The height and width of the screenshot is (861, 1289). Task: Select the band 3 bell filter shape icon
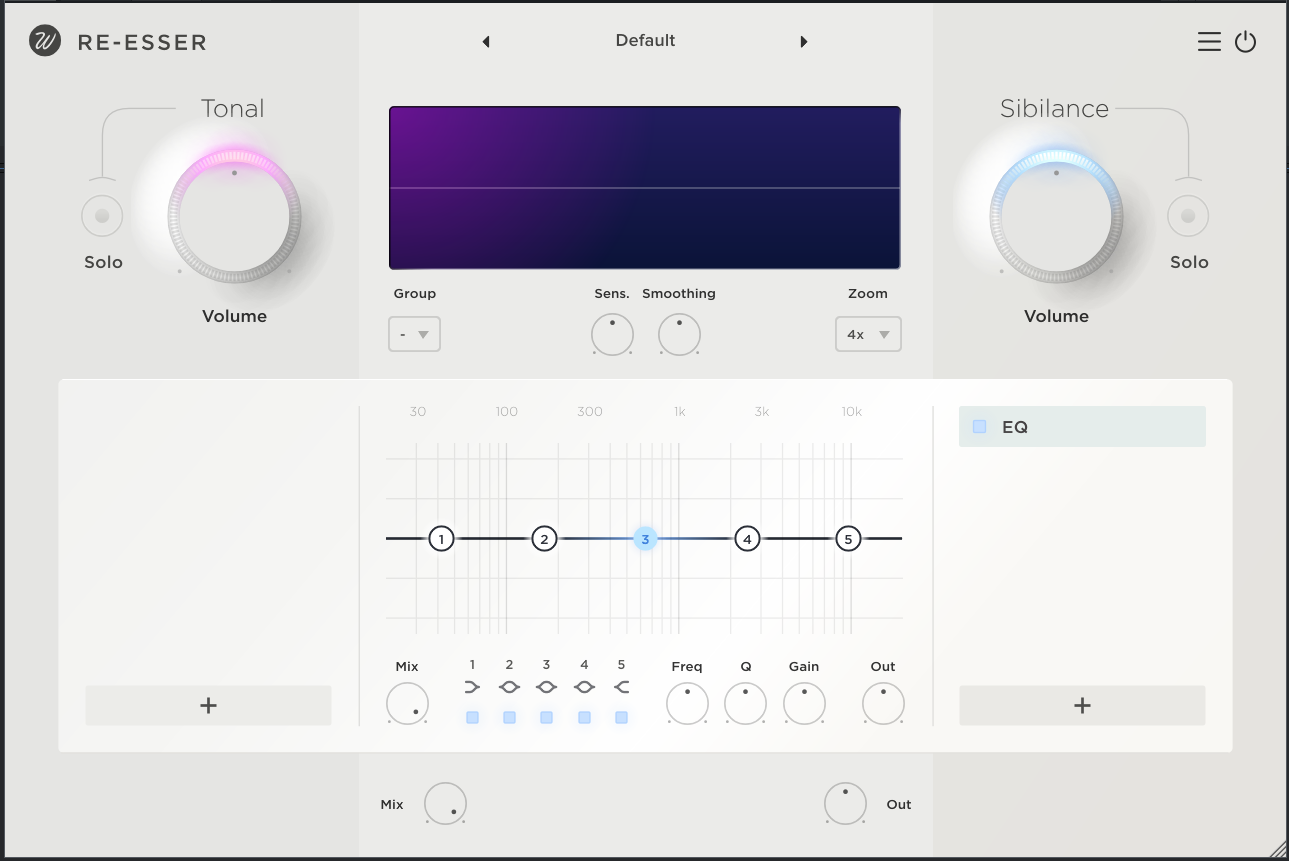[x=546, y=687]
